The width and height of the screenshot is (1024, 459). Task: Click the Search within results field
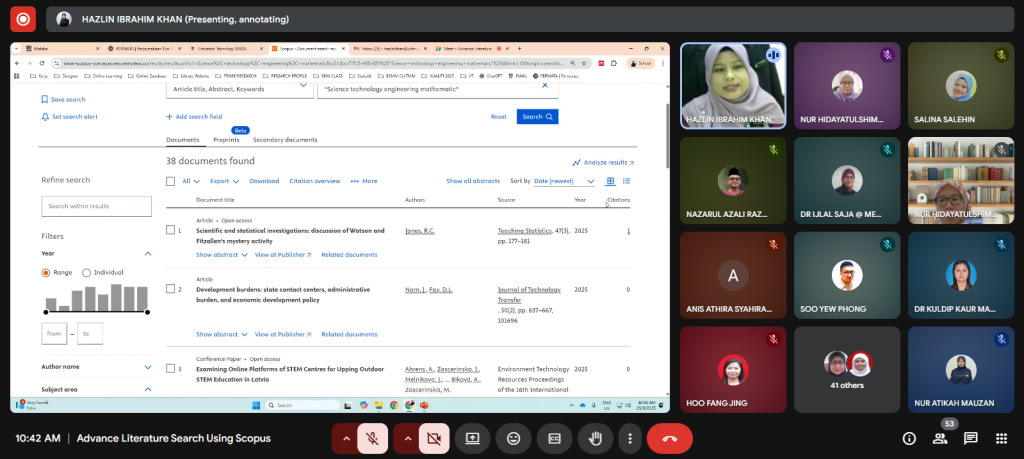tap(96, 206)
